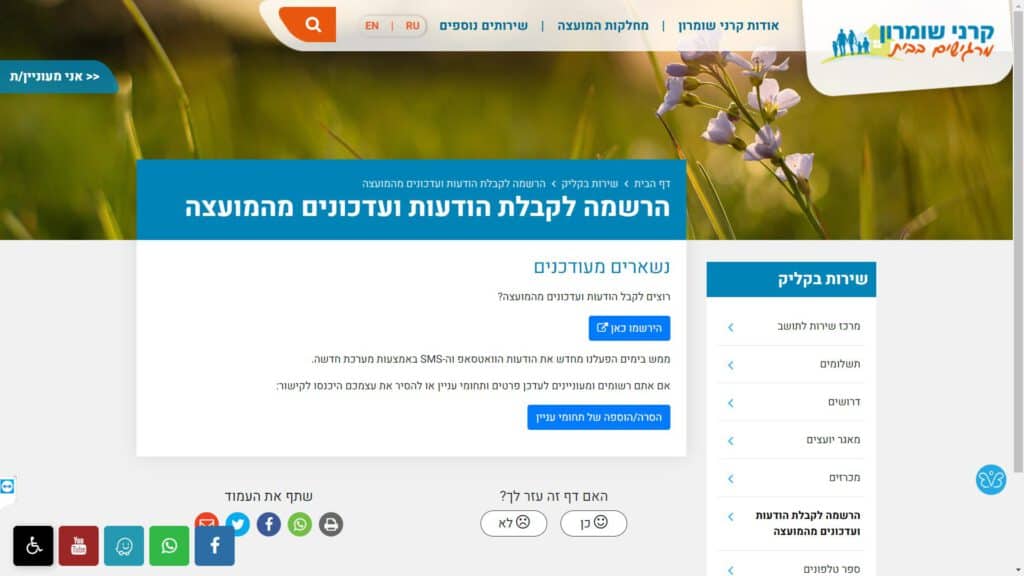
Task: Print page using the printer icon
Action: (331, 524)
